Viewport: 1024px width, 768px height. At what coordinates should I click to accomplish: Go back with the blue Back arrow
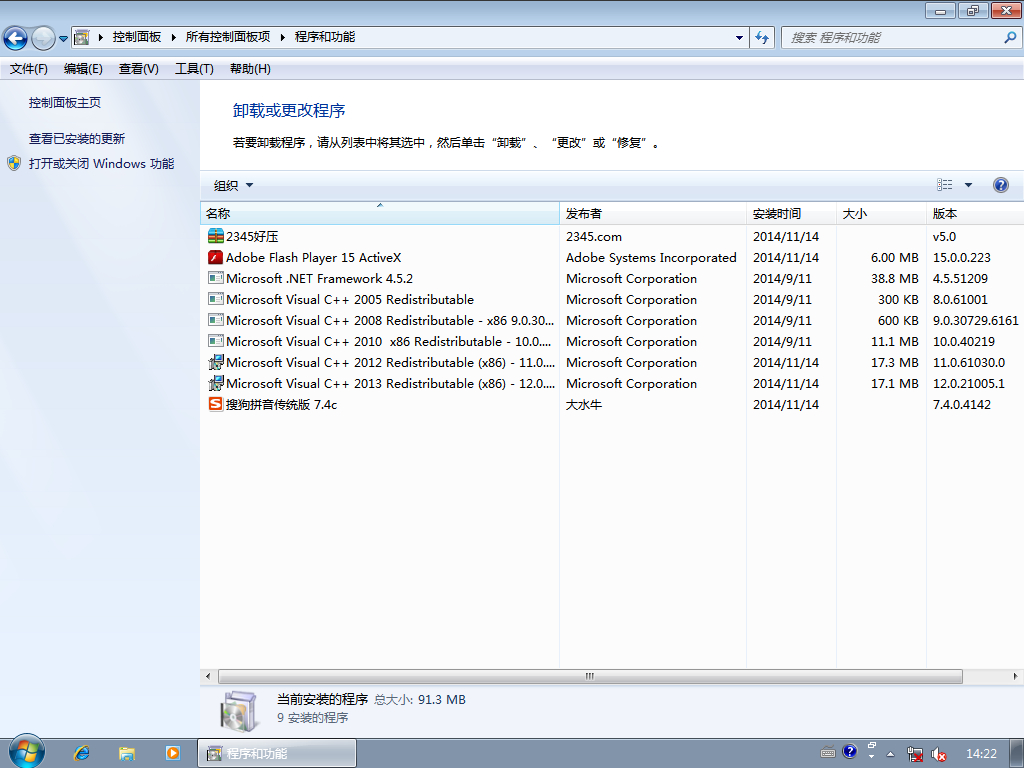pyautogui.click(x=16, y=38)
